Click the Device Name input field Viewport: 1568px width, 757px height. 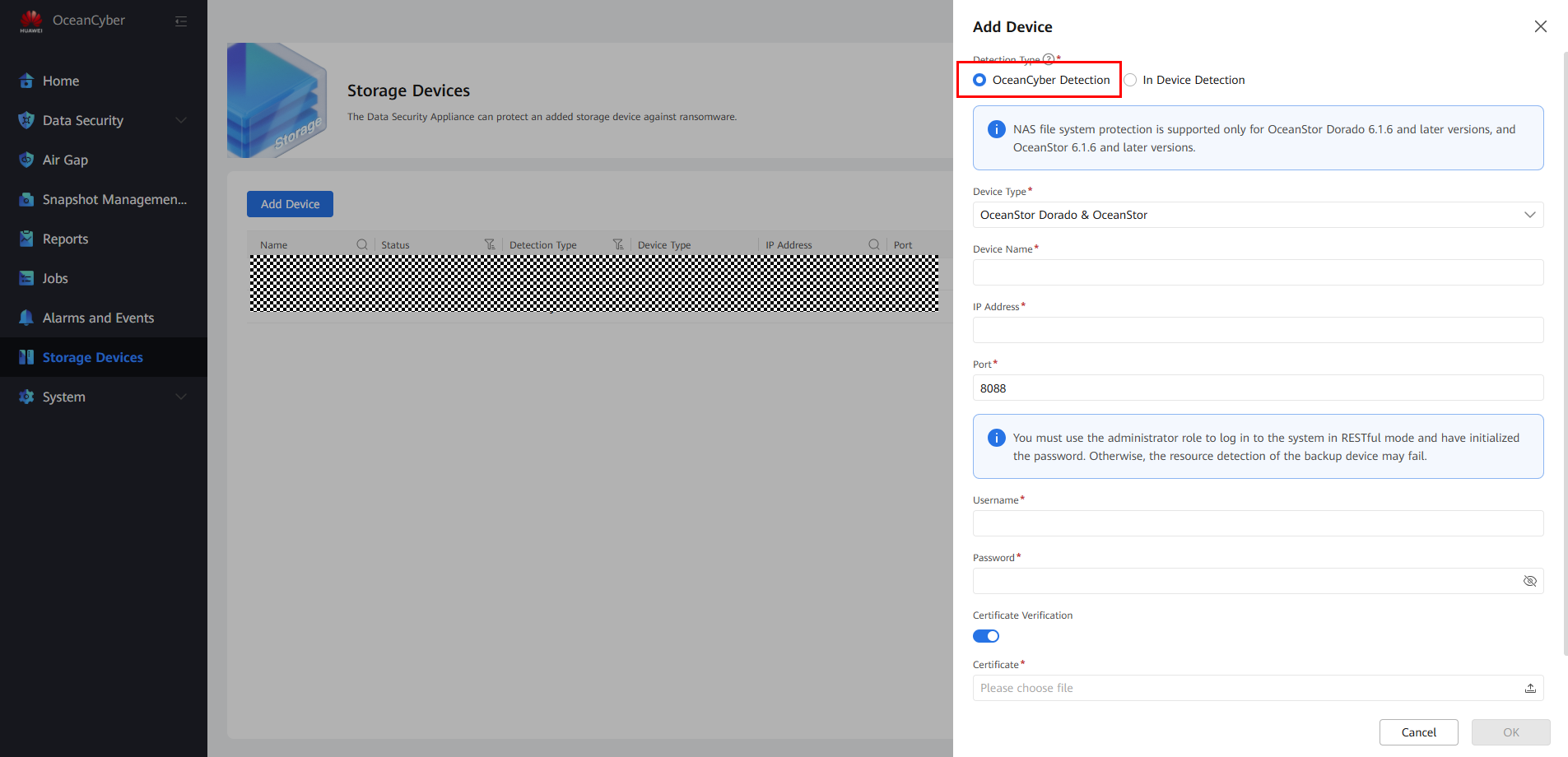click(1257, 272)
